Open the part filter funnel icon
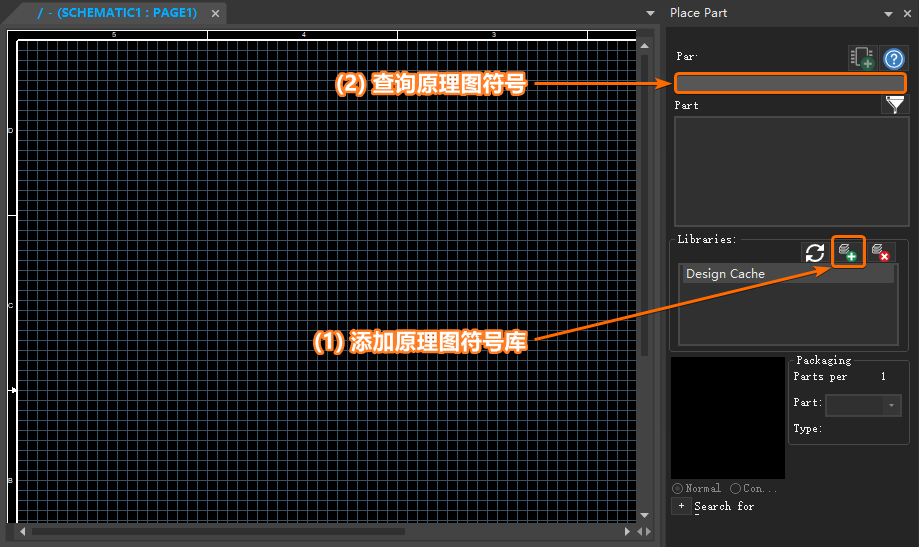Image resolution: width=919 pixels, height=547 pixels. tap(894, 104)
